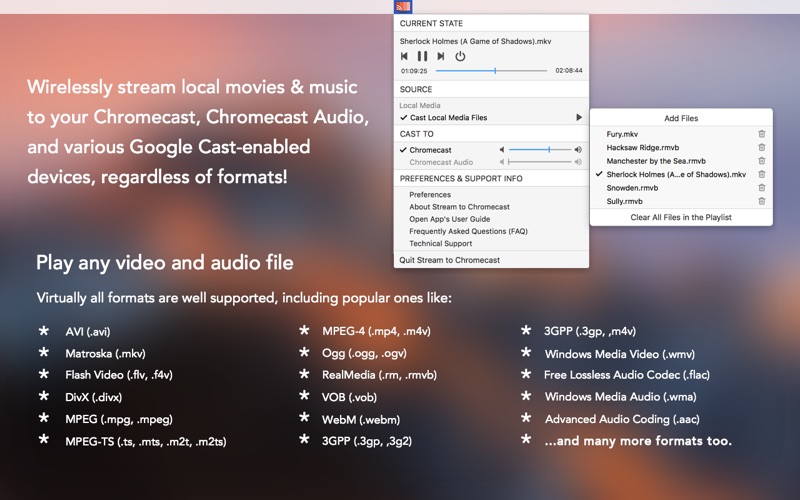800x500 pixels.
Task: Click Add Files in the playlist
Action: (x=681, y=118)
